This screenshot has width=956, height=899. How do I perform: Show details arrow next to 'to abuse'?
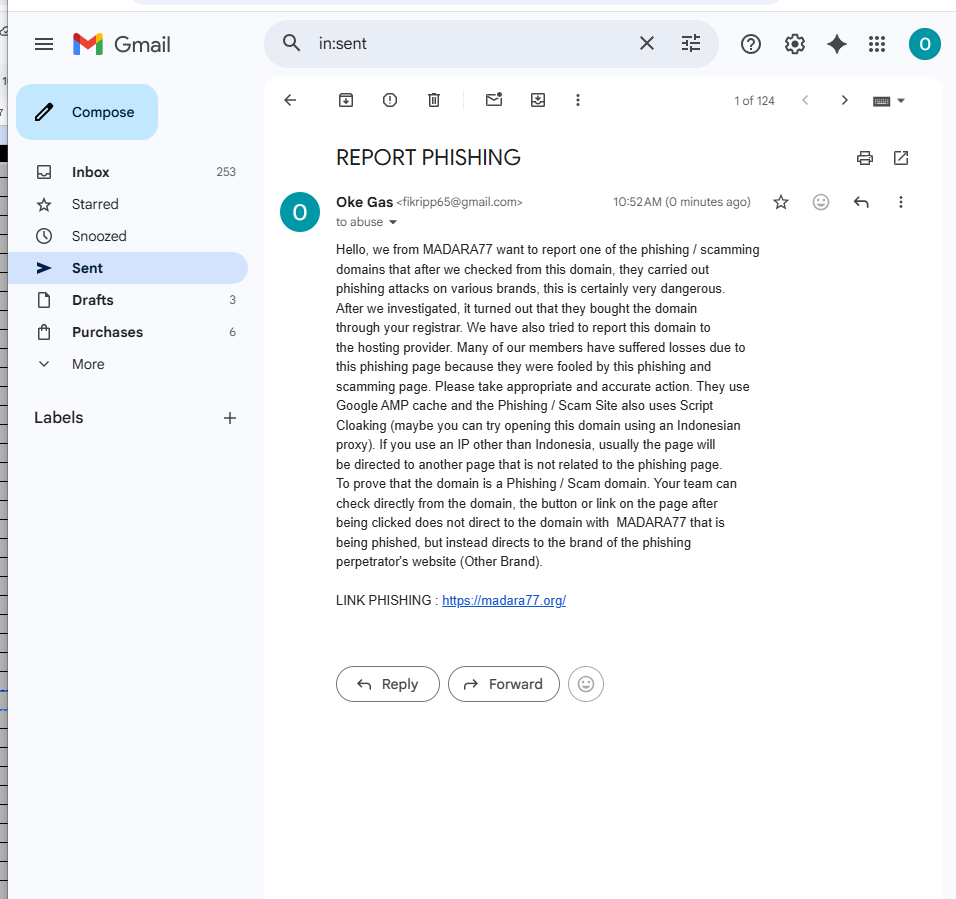coord(393,222)
